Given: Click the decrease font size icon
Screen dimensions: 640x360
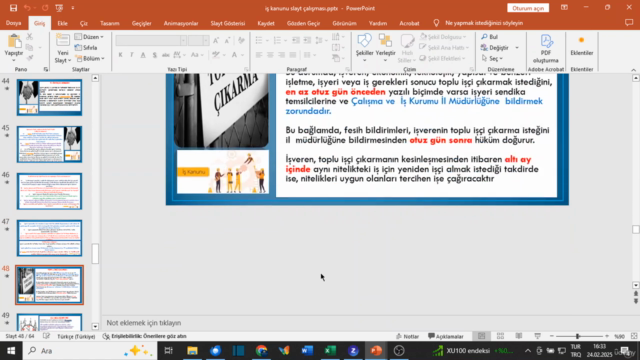Looking at the screenshot, I should (x=227, y=40).
